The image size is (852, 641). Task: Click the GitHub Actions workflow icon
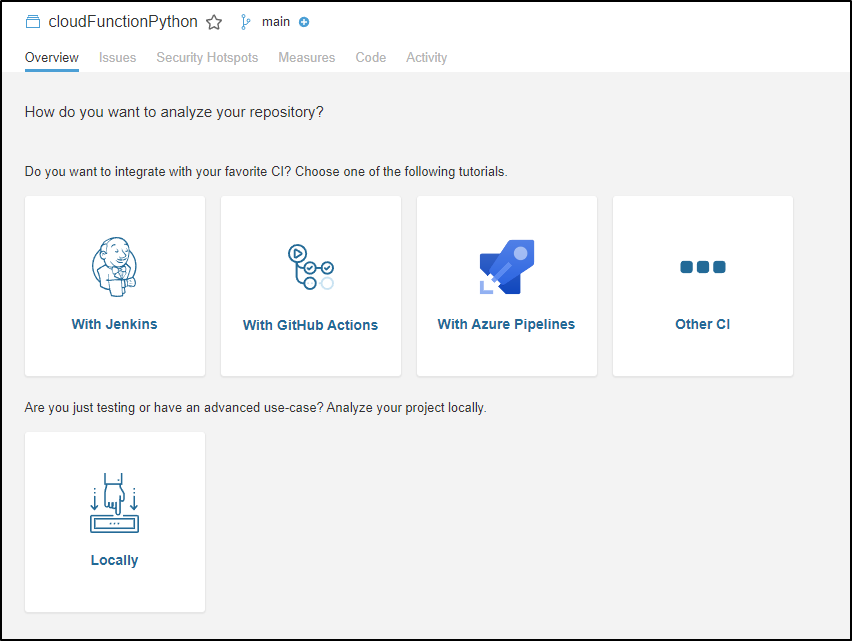click(311, 267)
